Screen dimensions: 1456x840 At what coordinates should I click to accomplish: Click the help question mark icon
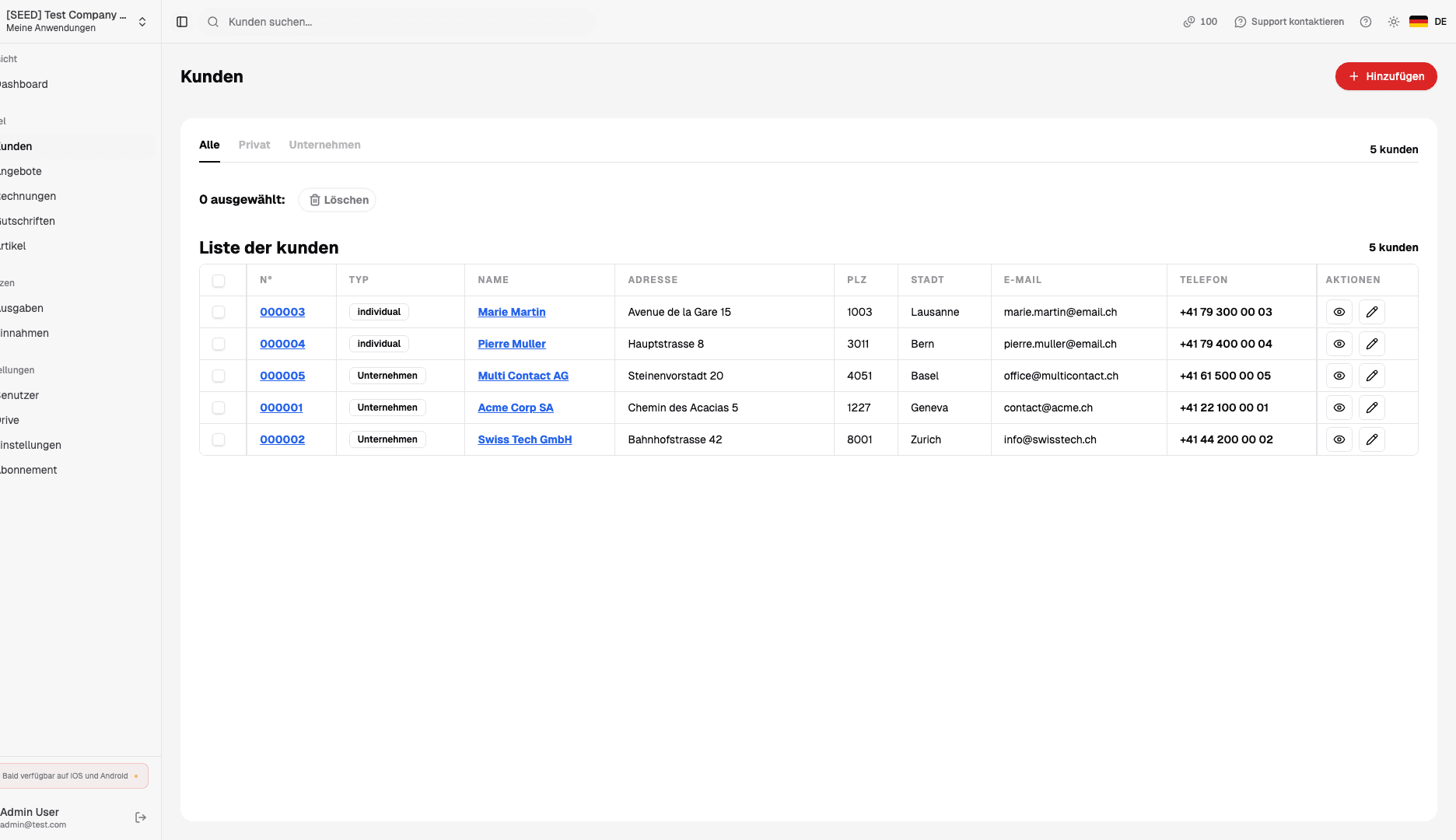tap(1365, 22)
